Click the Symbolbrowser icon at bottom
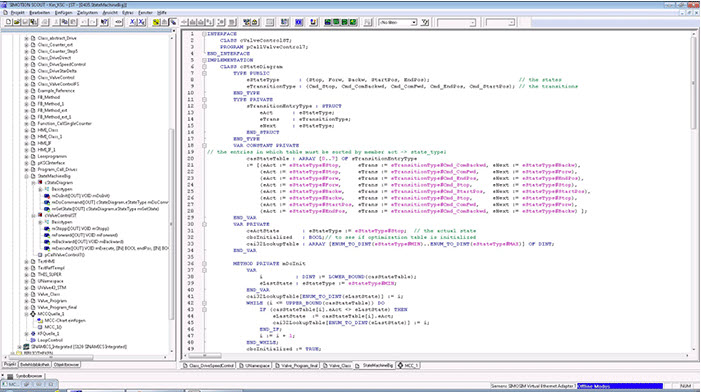This screenshot has height=392, width=701. 10,376
